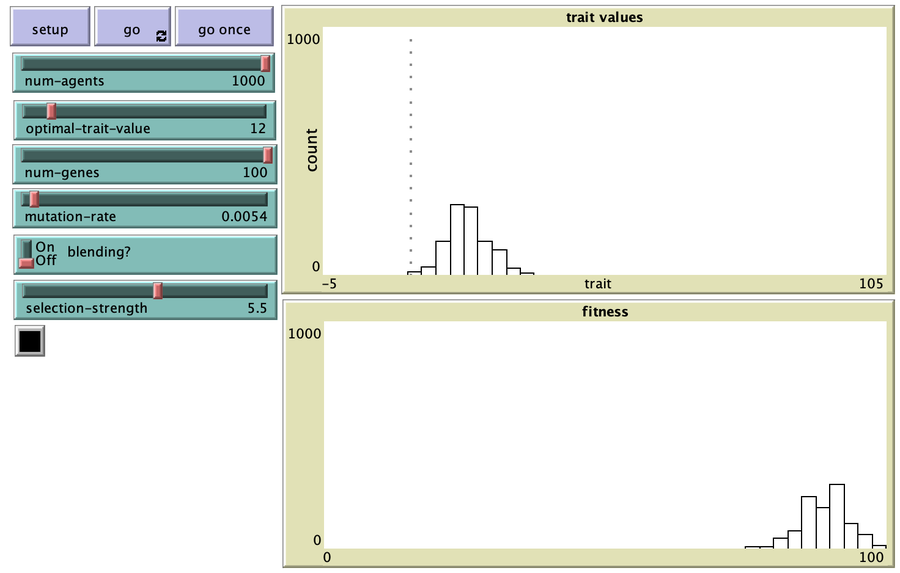Click the setup button
The height and width of the screenshot is (573, 900).
point(50,26)
